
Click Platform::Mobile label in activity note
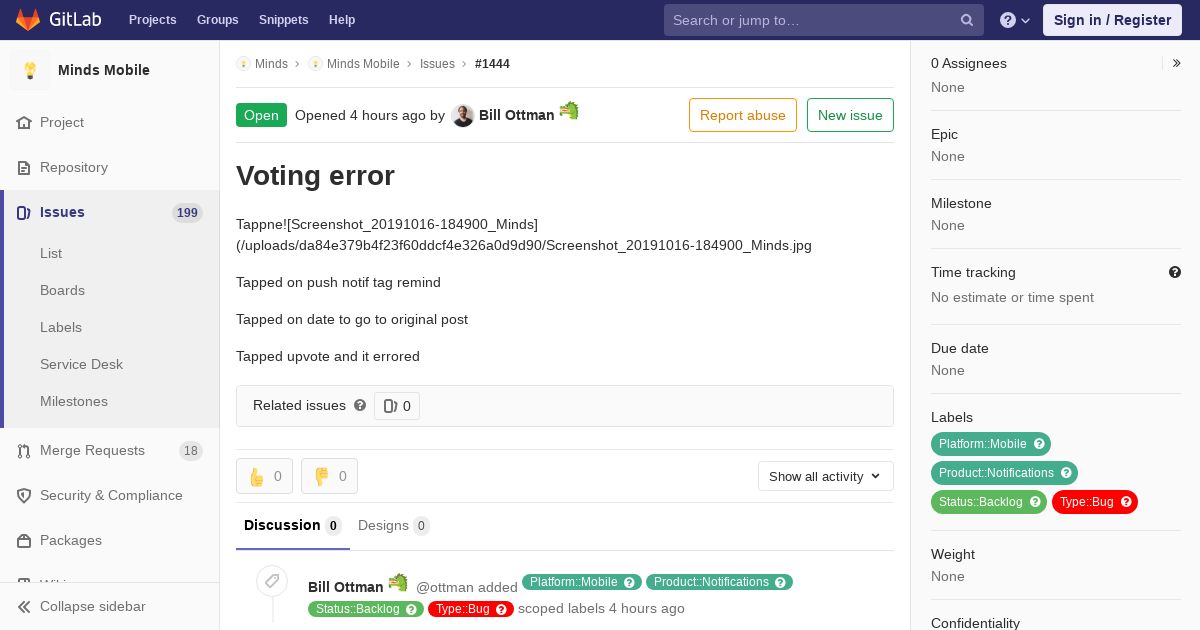click(583, 582)
